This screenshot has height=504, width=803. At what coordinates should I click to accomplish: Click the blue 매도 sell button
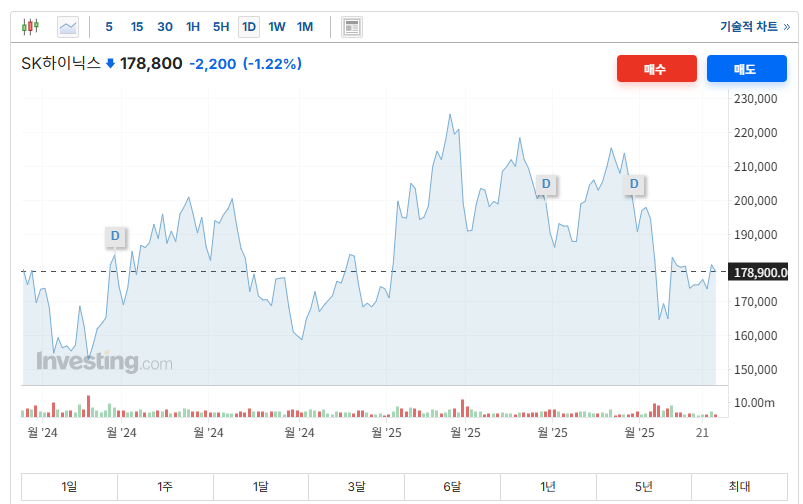pos(747,69)
